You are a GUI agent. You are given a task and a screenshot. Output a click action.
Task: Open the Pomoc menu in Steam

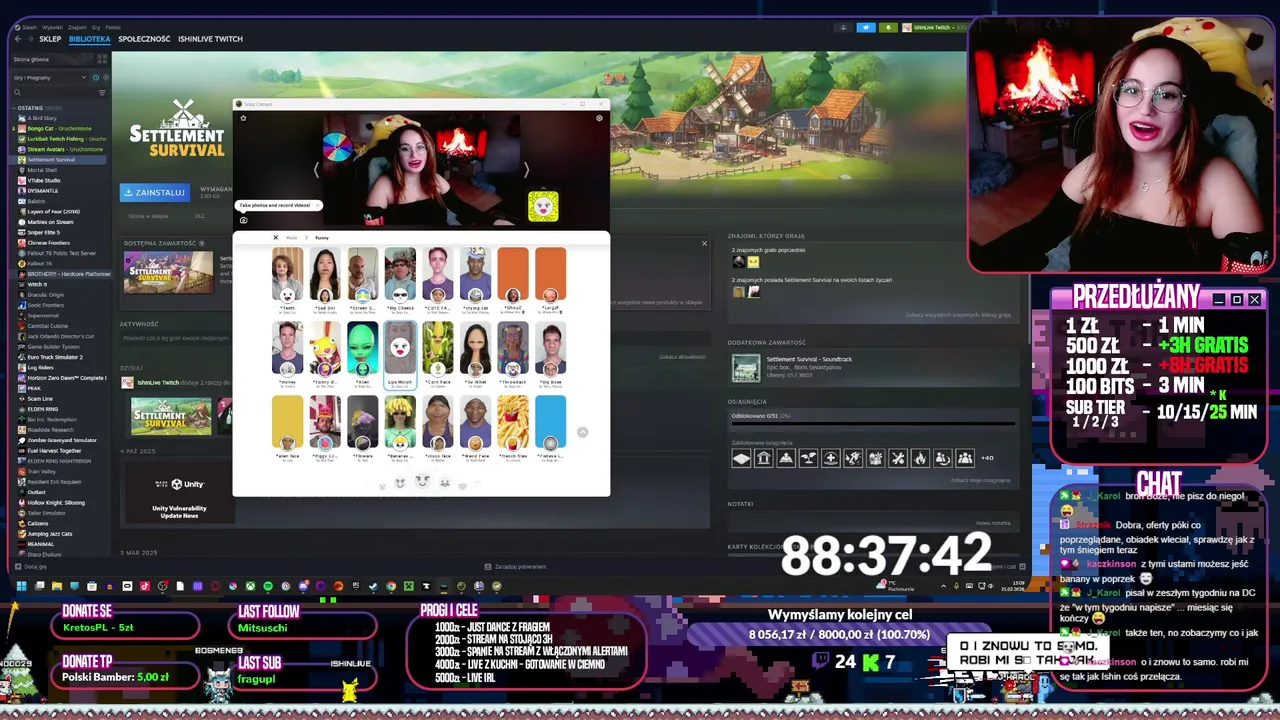tap(112, 27)
